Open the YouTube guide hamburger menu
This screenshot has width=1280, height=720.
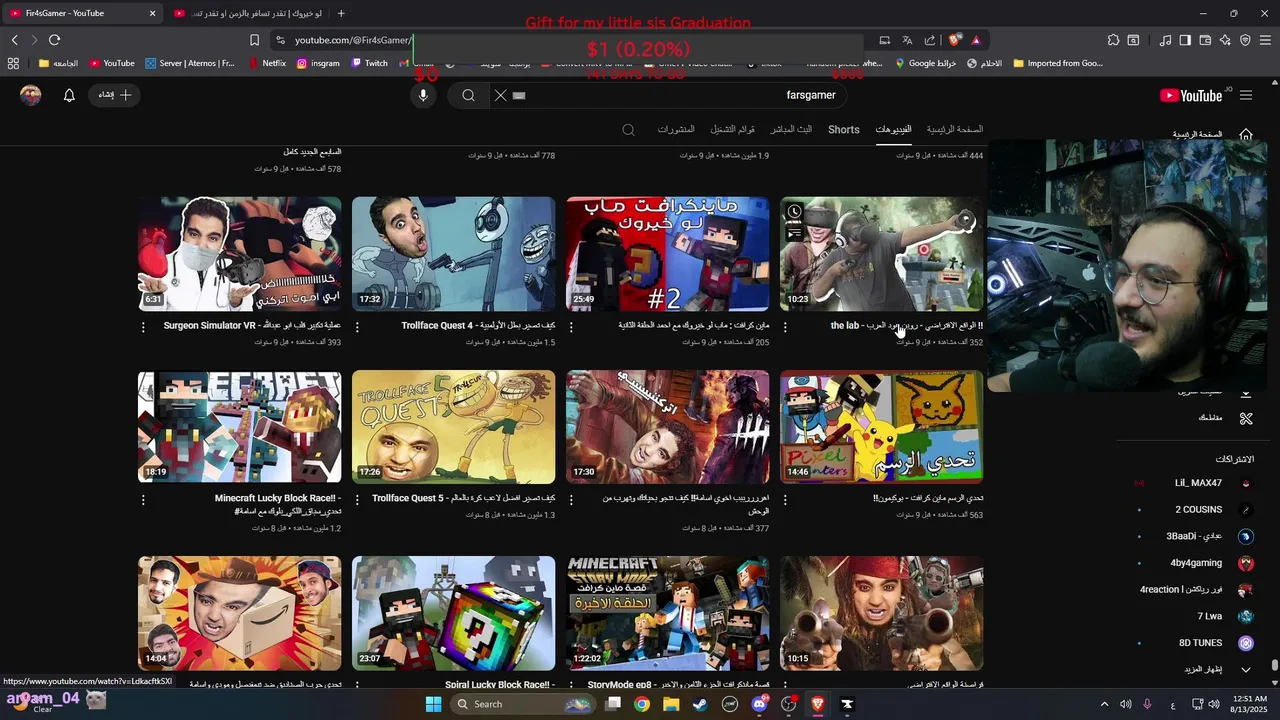pyautogui.click(x=1245, y=95)
